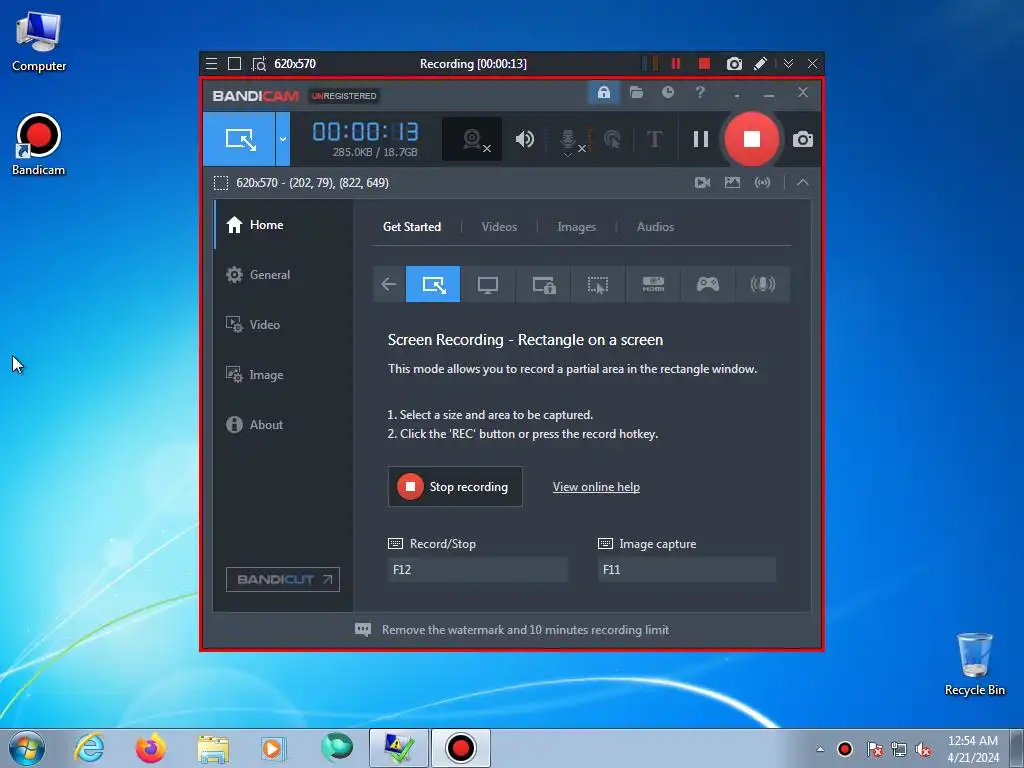Activate the drawing pencil tool
The image size is (1024, 768).
[x=760, y=63]
